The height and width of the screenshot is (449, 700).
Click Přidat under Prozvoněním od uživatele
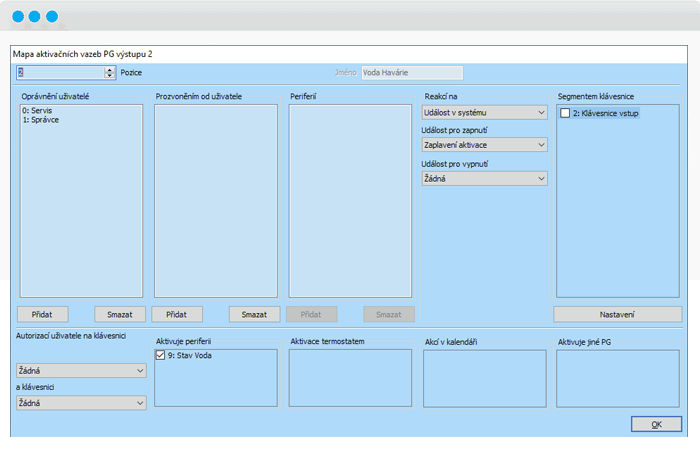(177, 314)
